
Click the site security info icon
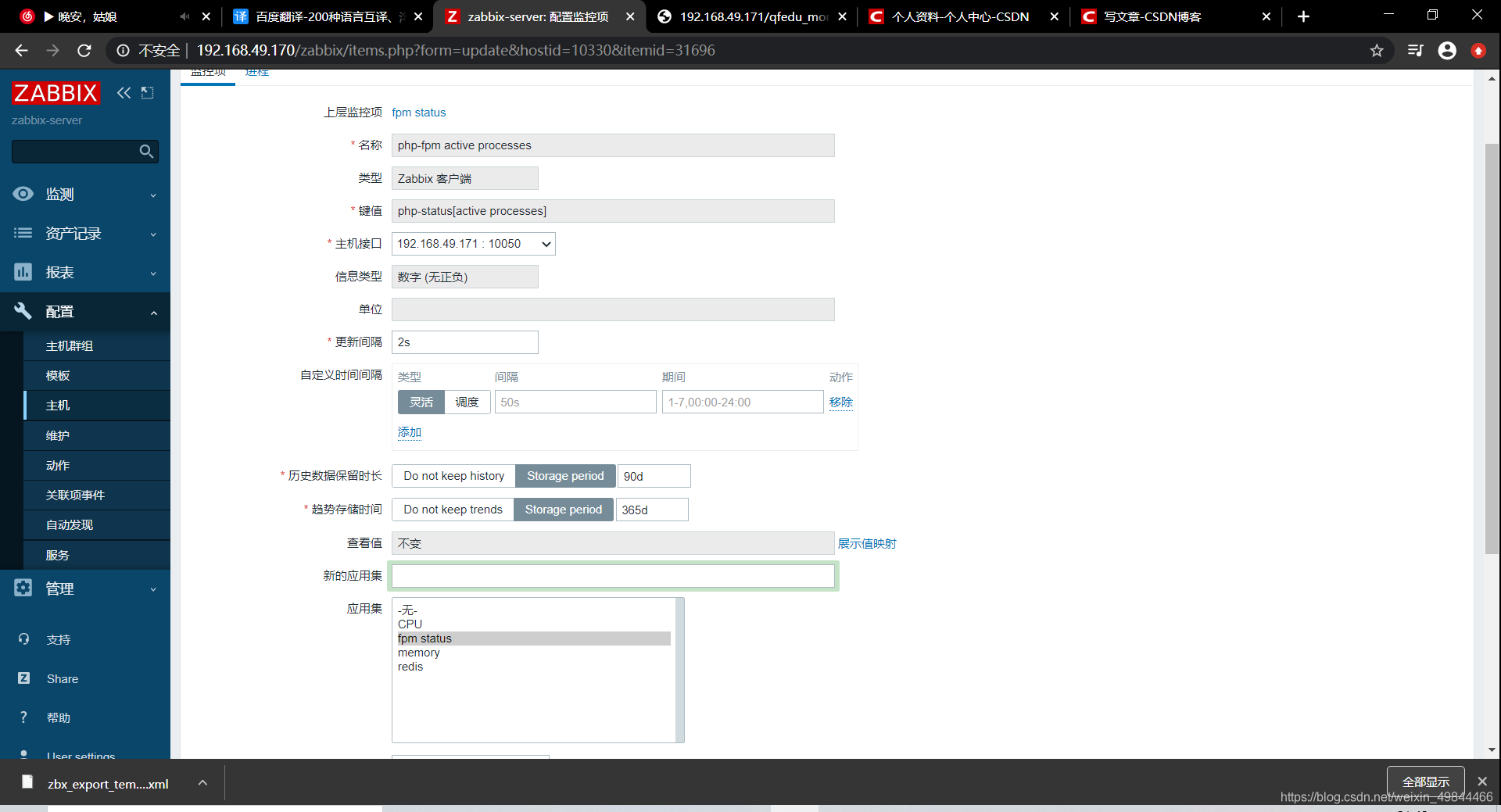(123, 51)
